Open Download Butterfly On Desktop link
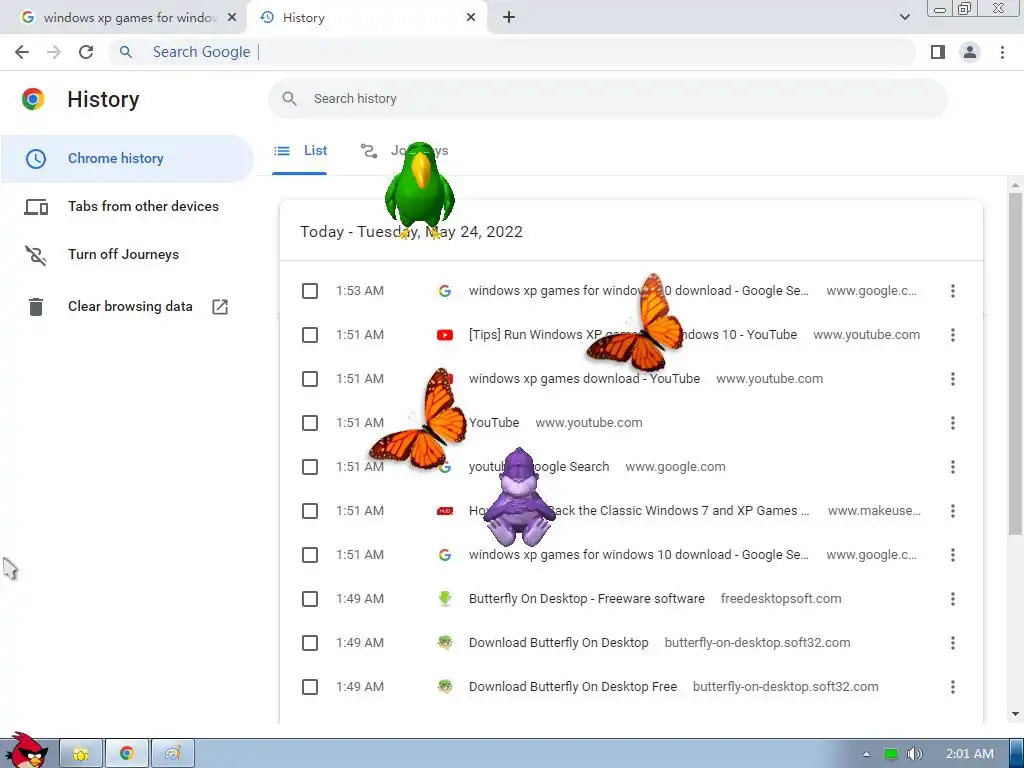 point(558,643)
